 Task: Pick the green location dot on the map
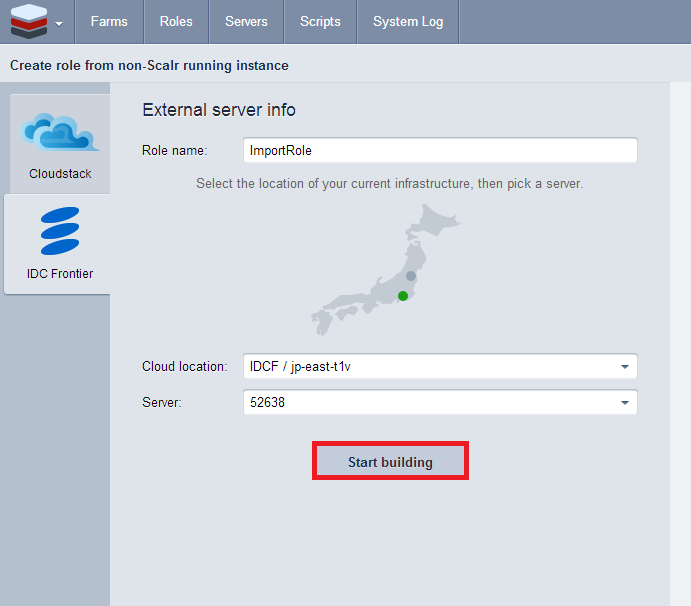403,296
